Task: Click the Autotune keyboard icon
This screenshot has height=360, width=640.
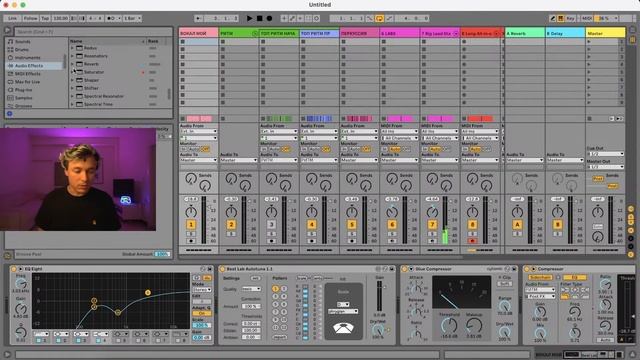Action: [x=343, y=328]
